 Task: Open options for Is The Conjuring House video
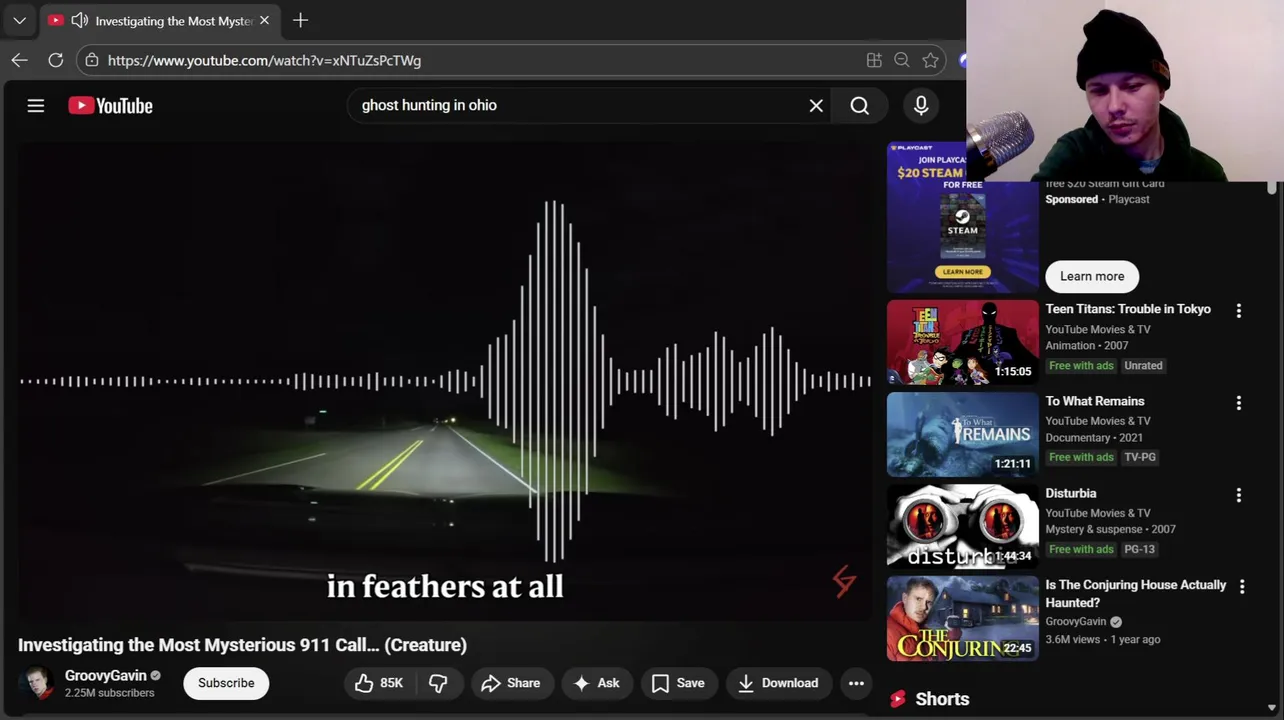coord(1241,587)
